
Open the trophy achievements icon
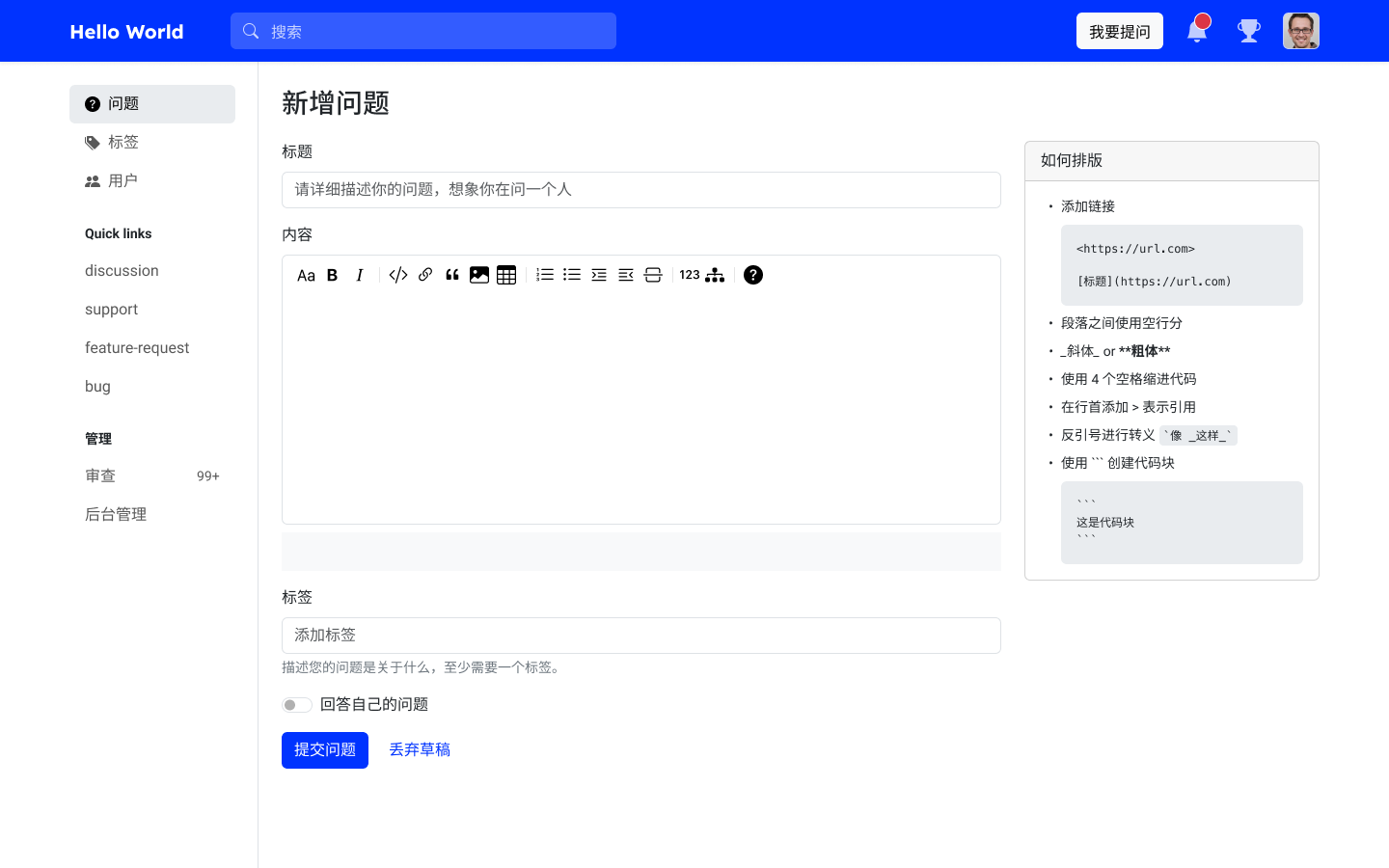click(1249, 31)
